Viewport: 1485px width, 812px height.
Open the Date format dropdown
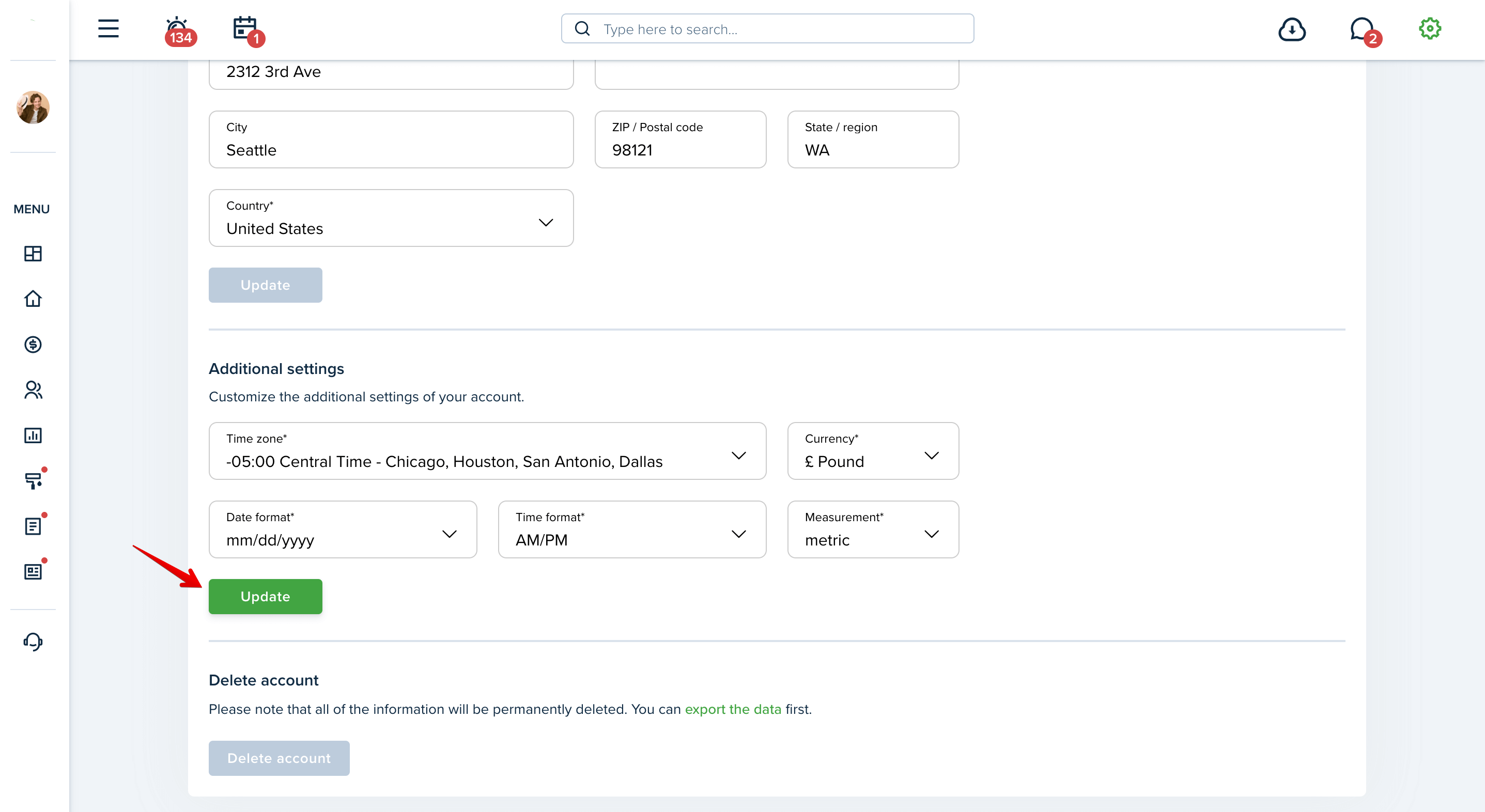point(343,529)
